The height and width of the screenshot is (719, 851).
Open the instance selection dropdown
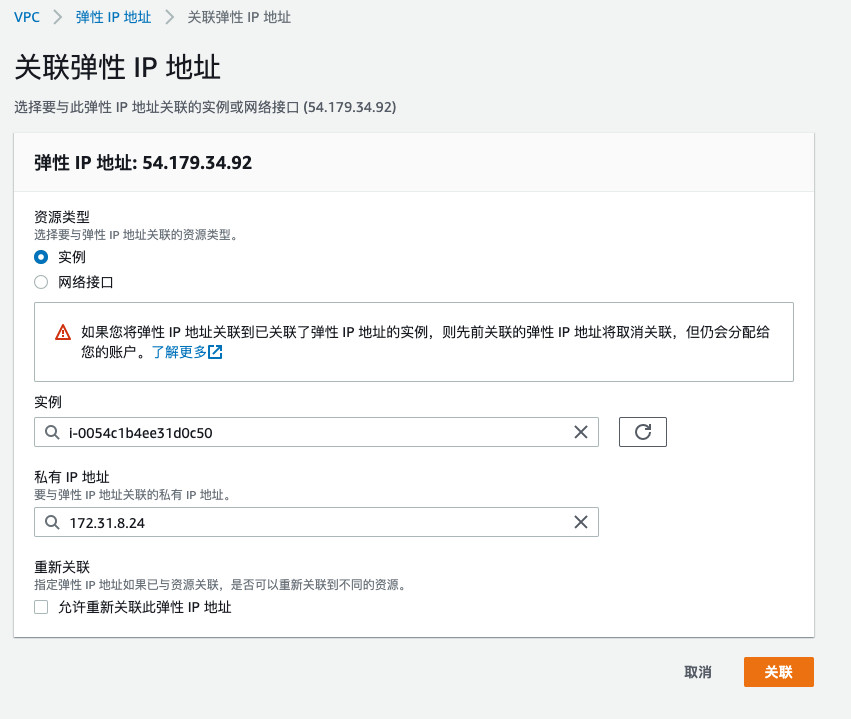click(x=300, y=431)
